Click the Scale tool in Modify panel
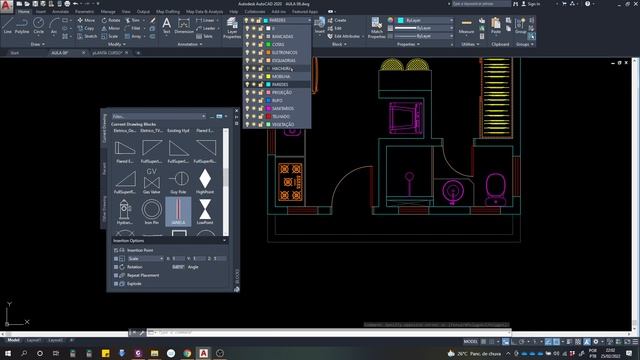The image size is (640, 360). point(110,36)
